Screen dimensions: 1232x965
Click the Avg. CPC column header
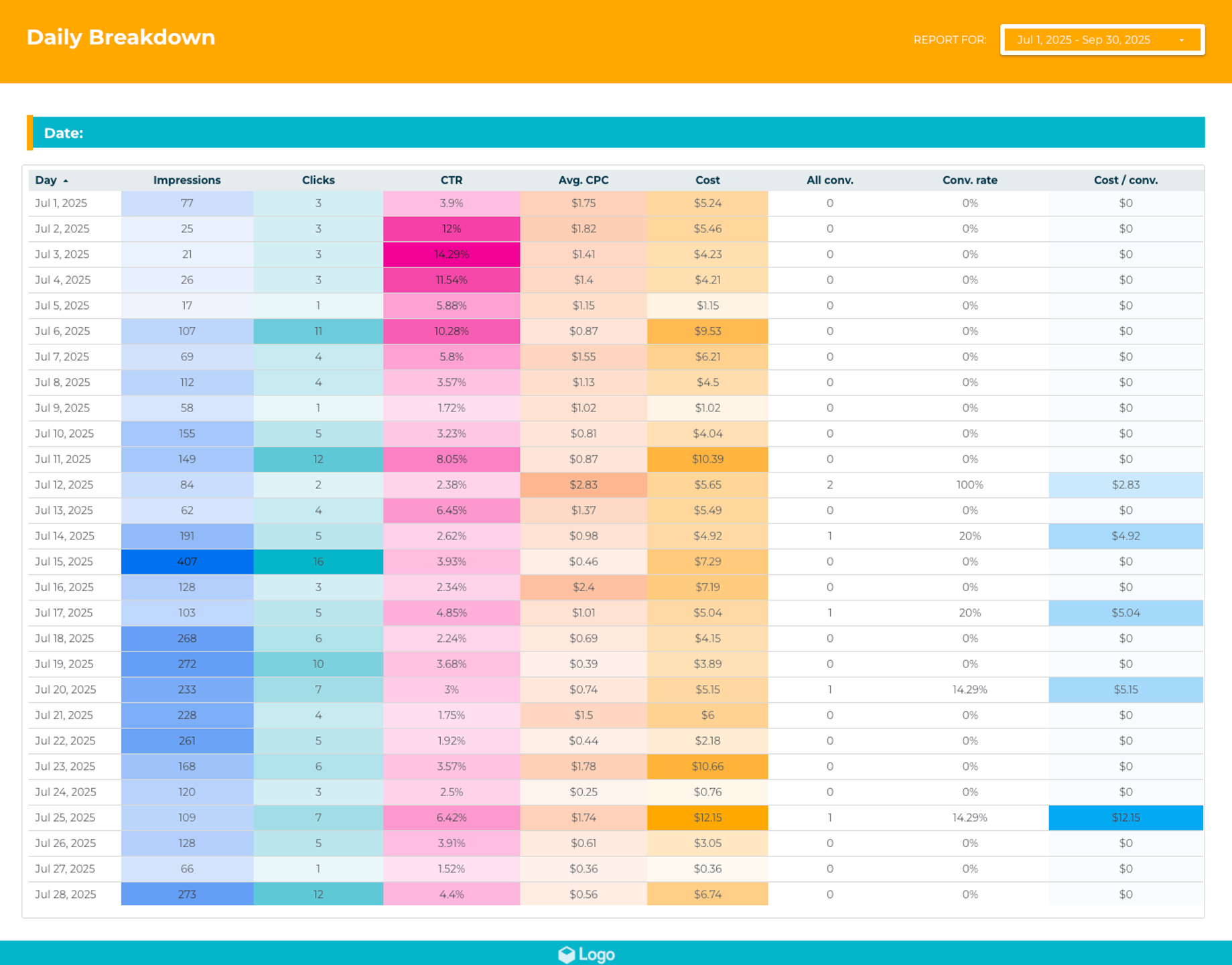coord(584,180)
